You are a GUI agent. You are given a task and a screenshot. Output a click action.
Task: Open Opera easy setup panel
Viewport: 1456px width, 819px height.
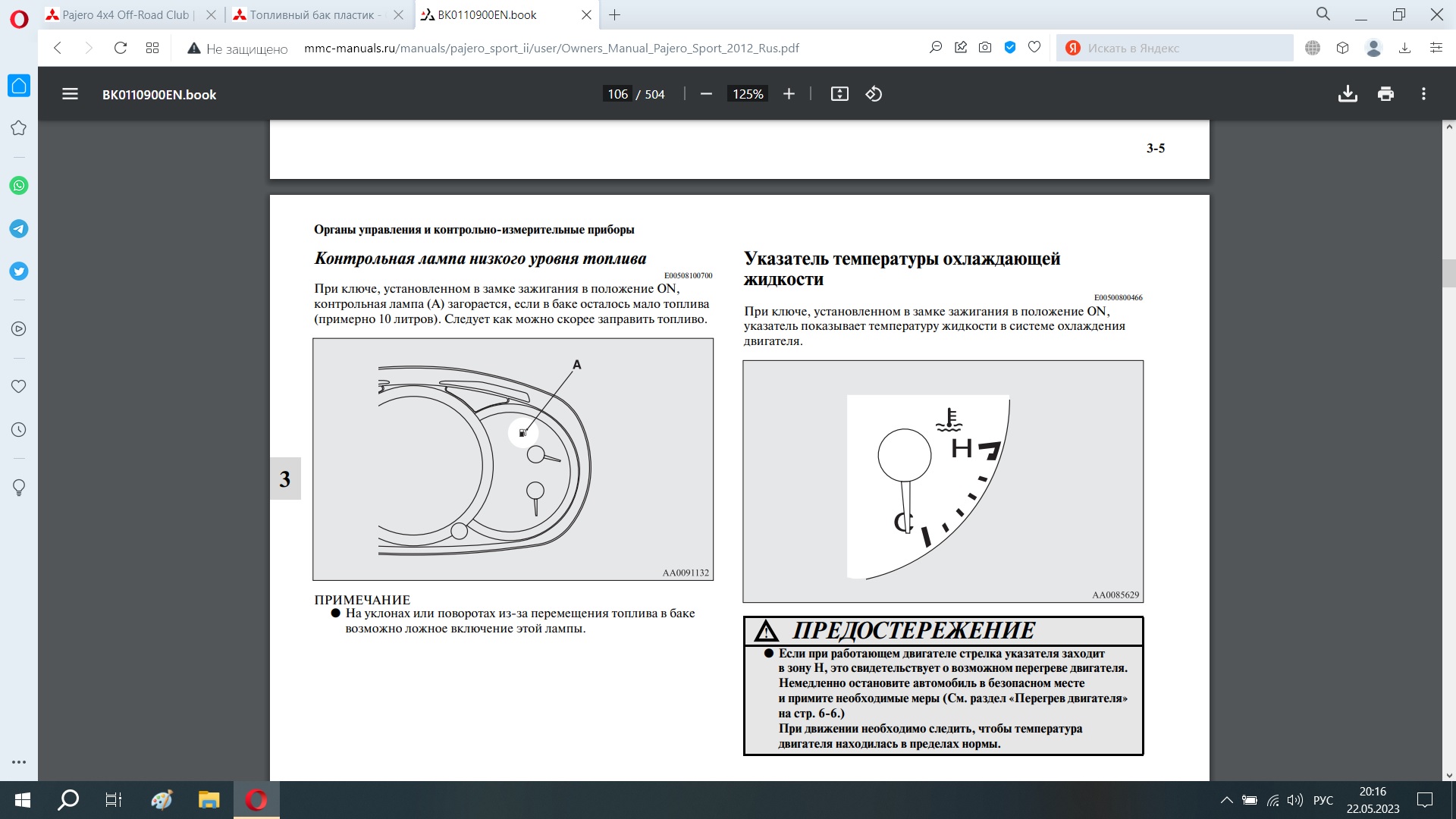(1436, 48)
